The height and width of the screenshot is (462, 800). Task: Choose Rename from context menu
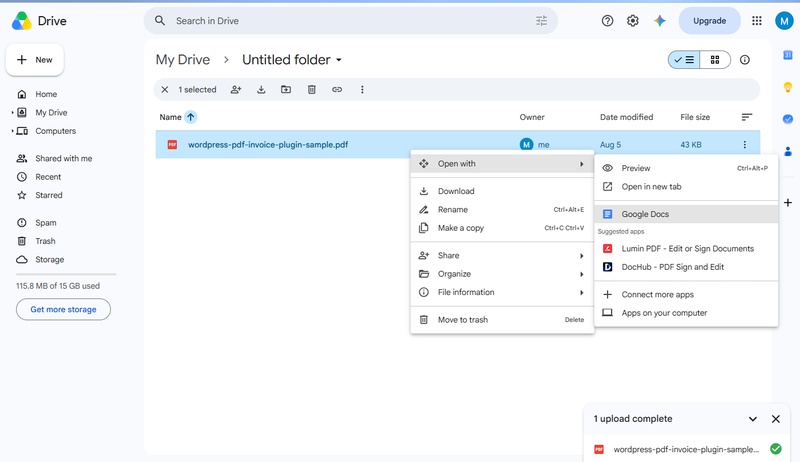502,210
